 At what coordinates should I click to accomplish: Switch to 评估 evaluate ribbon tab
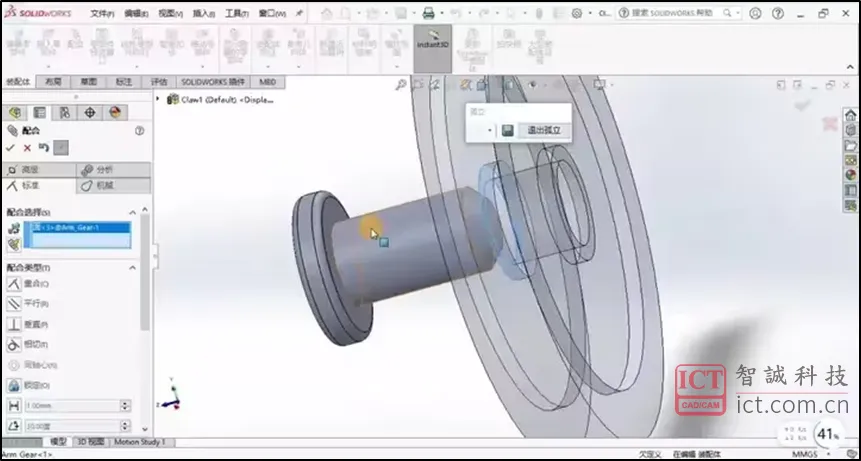(x=159, y=82)
